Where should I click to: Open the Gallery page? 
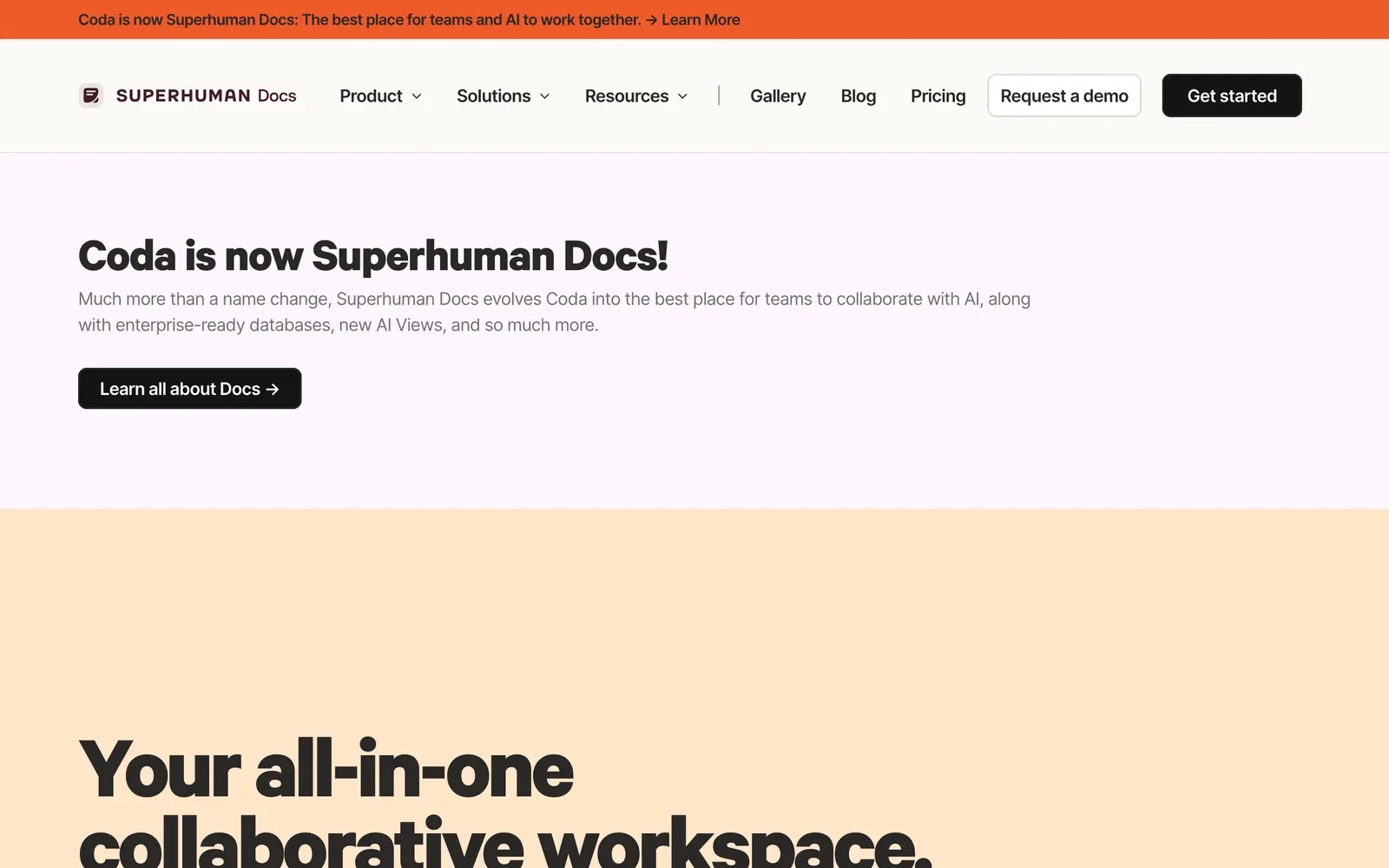tap(778, 95)
